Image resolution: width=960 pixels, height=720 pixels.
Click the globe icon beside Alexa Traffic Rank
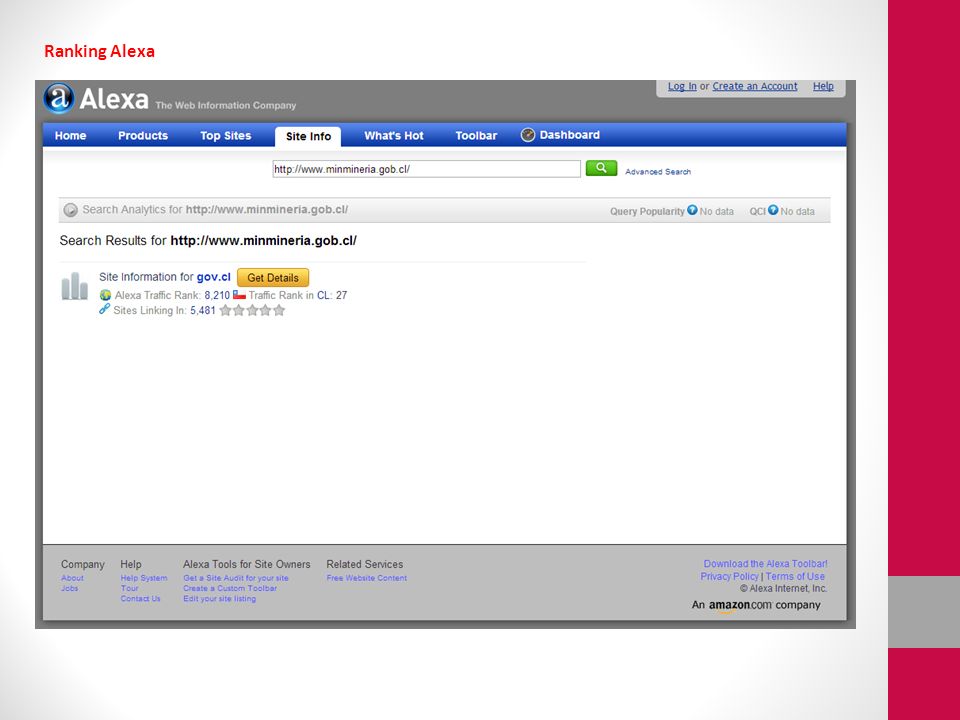pos(105,295)
